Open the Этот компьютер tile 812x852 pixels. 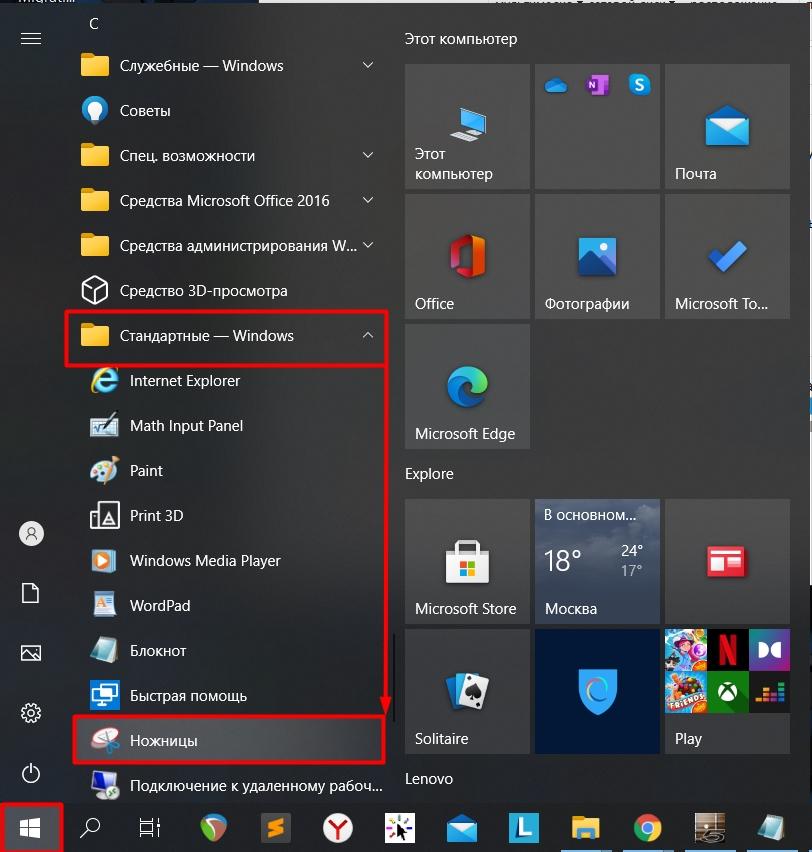pos(467,127)
